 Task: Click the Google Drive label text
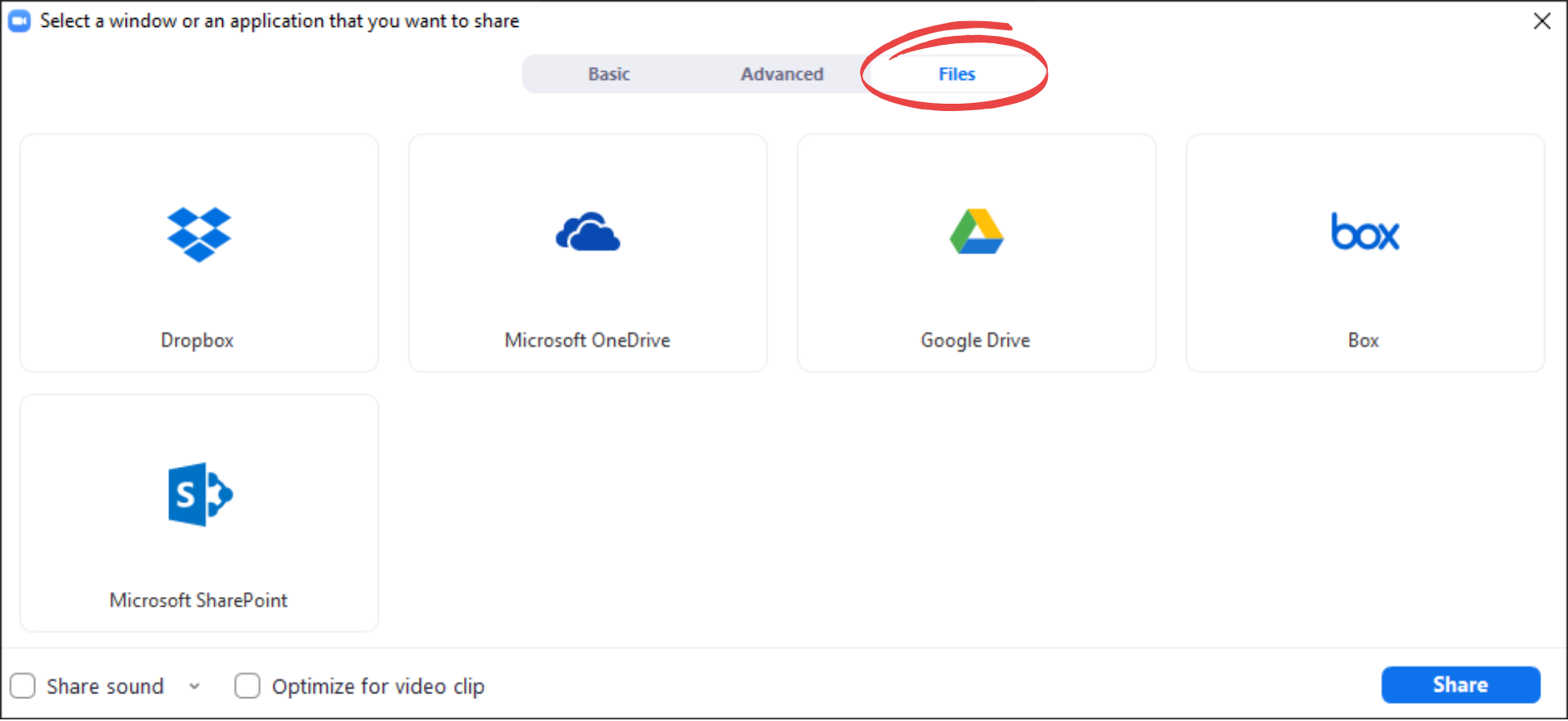tap(976, 340)
